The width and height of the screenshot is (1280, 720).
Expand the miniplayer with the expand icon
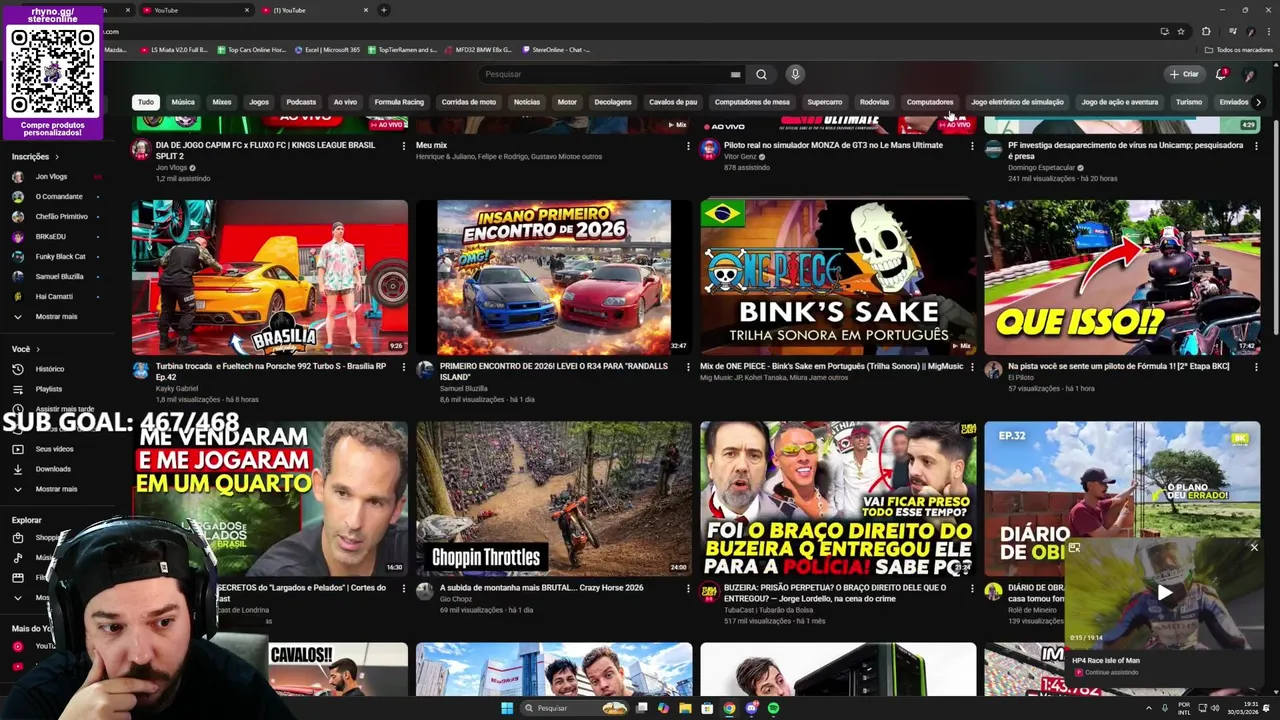coord(1074,548)
